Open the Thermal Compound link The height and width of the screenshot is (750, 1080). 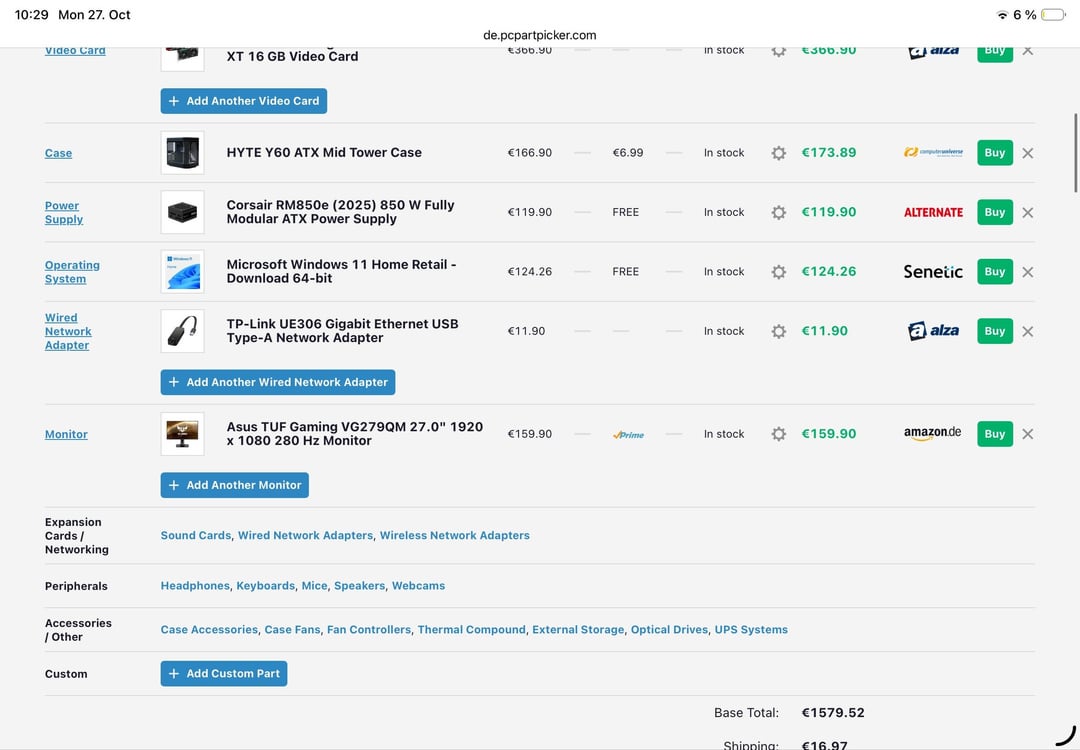[471, 630]
